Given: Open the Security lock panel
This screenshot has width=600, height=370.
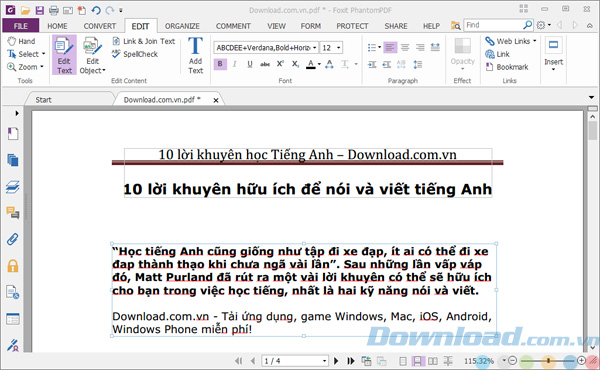Looking at the screenshot, I should [13, 266].
